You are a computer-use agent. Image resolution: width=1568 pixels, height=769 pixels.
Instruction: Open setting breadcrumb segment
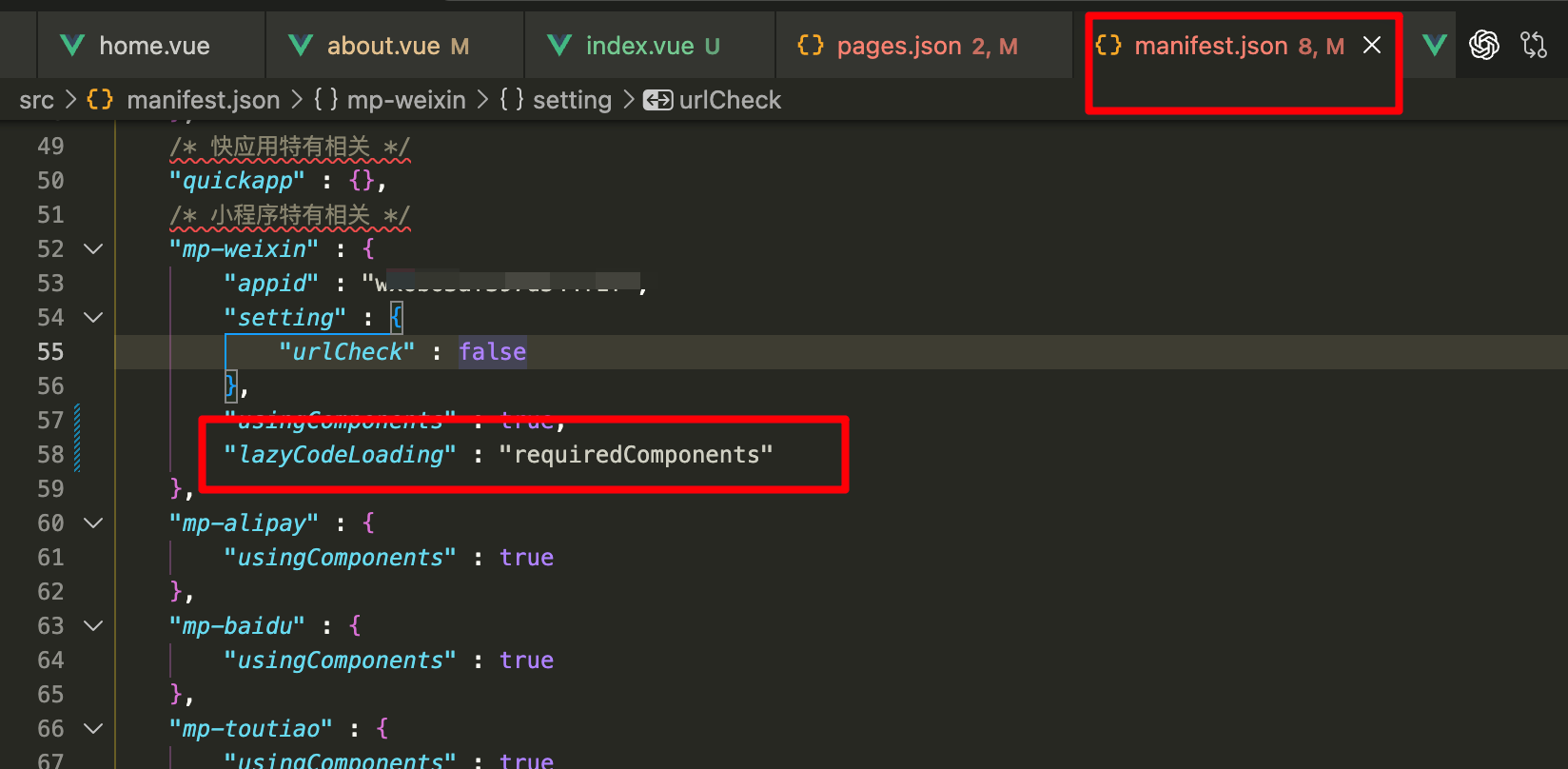(571, 100)
